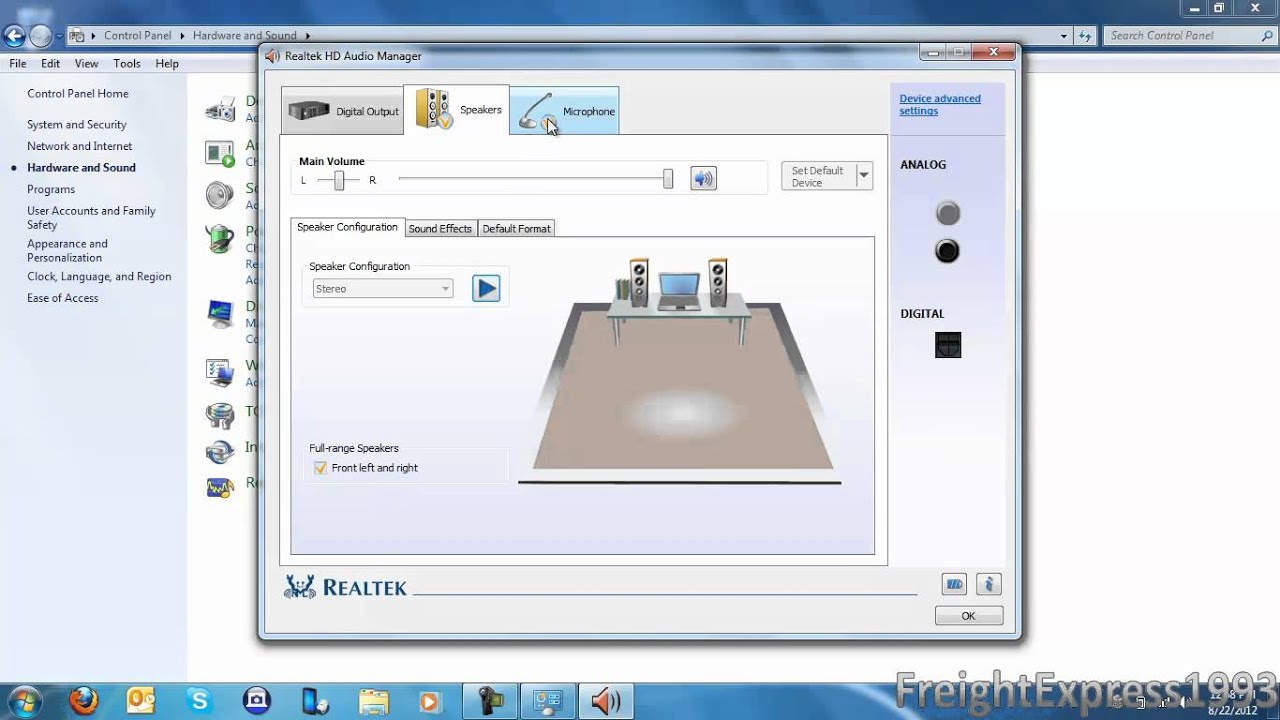Open the Speaker Configuration Stereo dropdown

(x=383, y=288)
